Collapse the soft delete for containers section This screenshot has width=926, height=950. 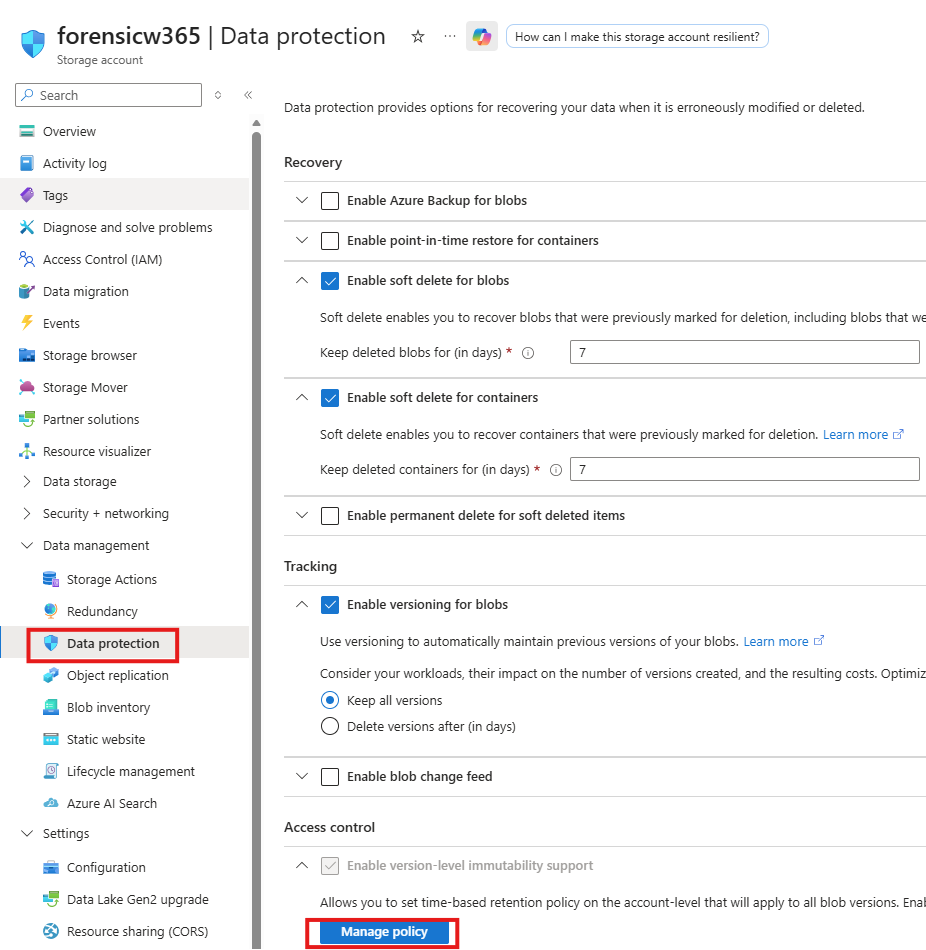point(302,397)
